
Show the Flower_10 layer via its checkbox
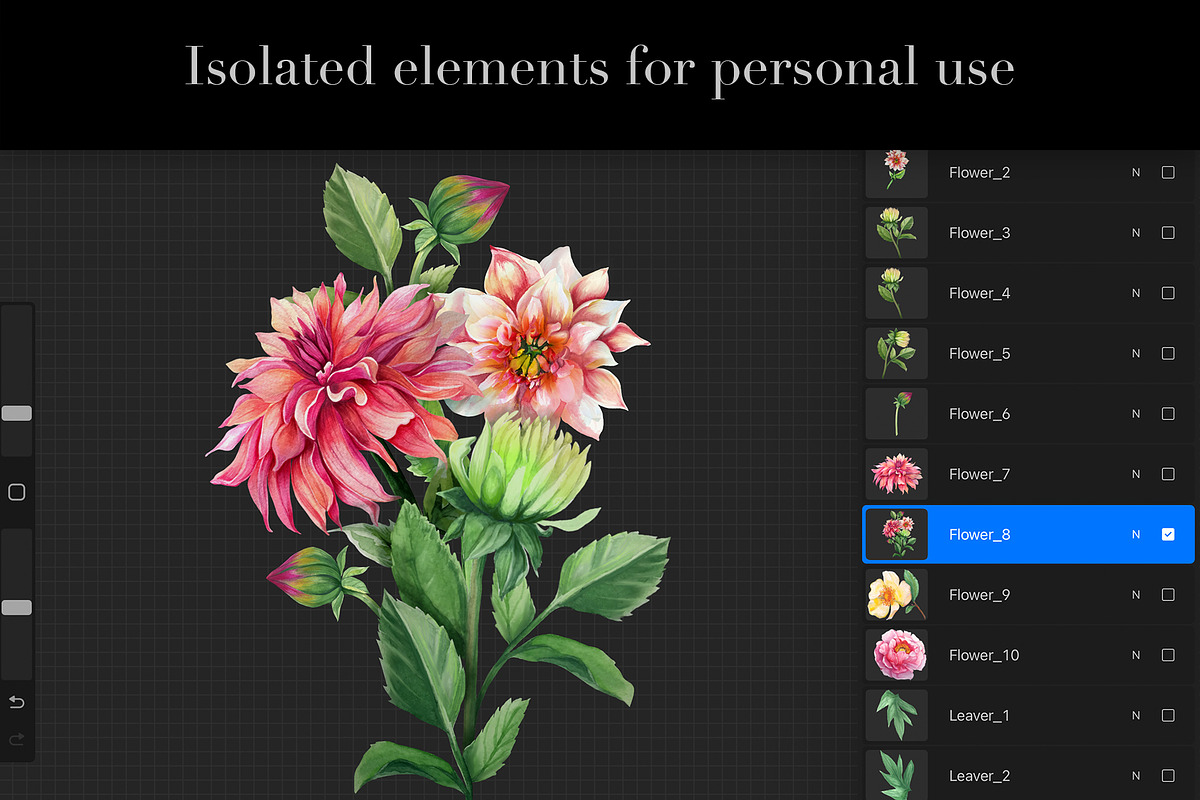click(x=1168, y=655)
